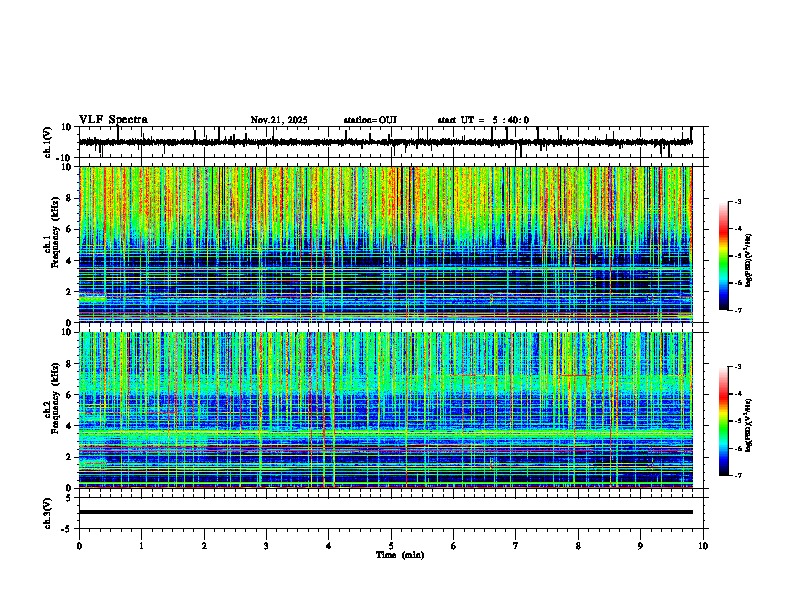Click the flat black ch.3 voltage trace
Image resolution: width=792 pixels, height=612 pixels.
(386, 512)
